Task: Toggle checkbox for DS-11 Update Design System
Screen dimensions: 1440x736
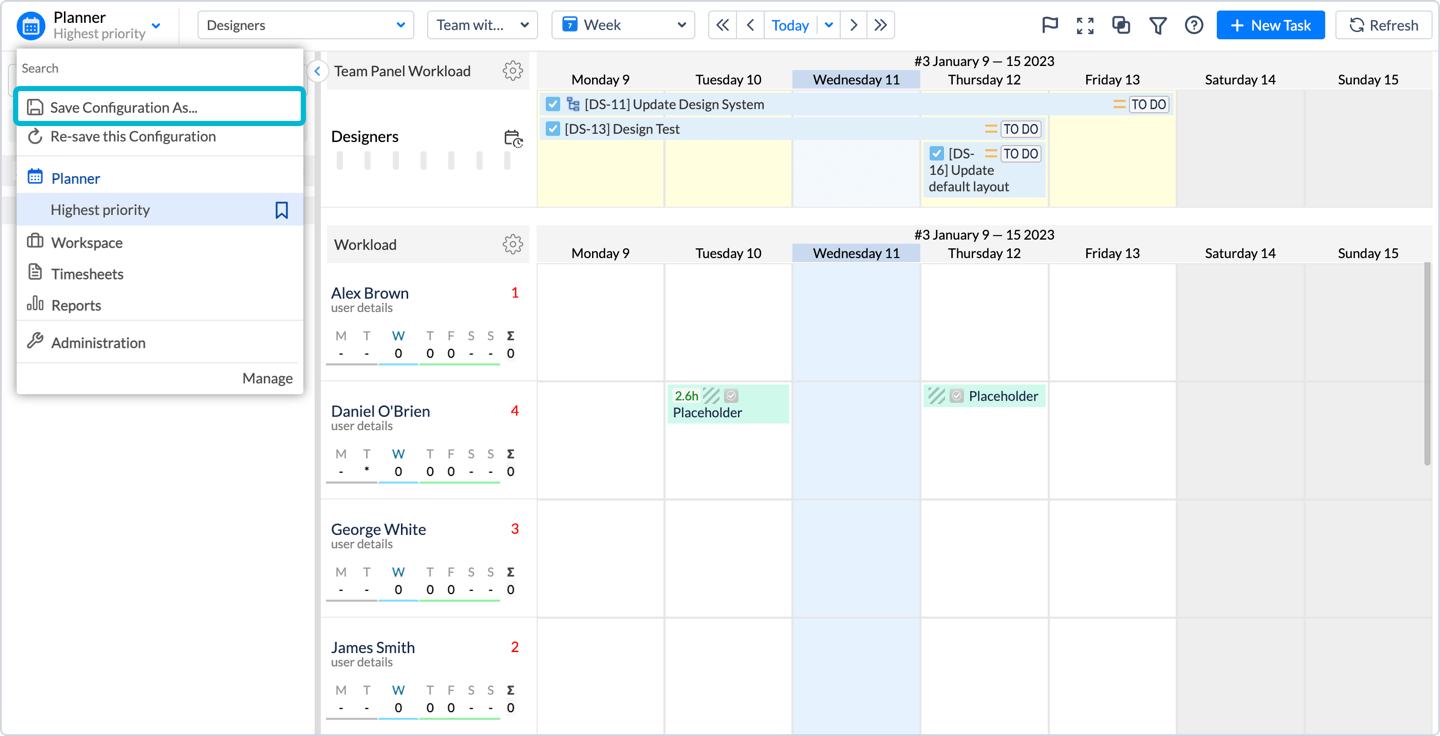Action: 553,104
